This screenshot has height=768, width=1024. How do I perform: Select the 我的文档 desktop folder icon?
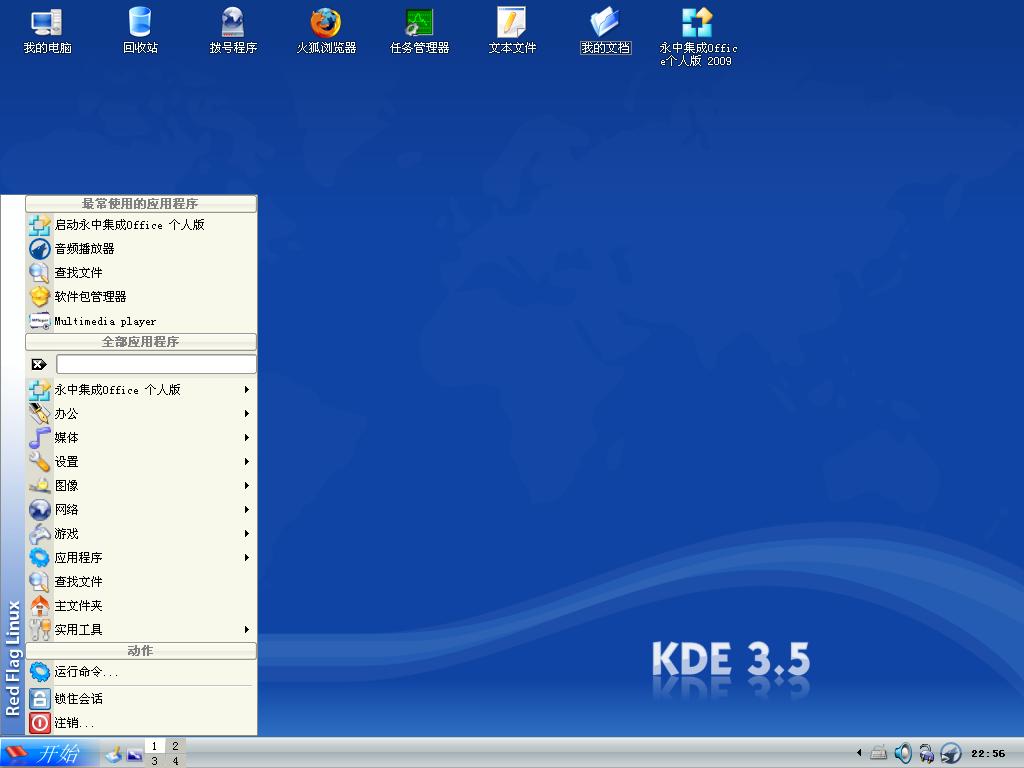tap(605, 30)
